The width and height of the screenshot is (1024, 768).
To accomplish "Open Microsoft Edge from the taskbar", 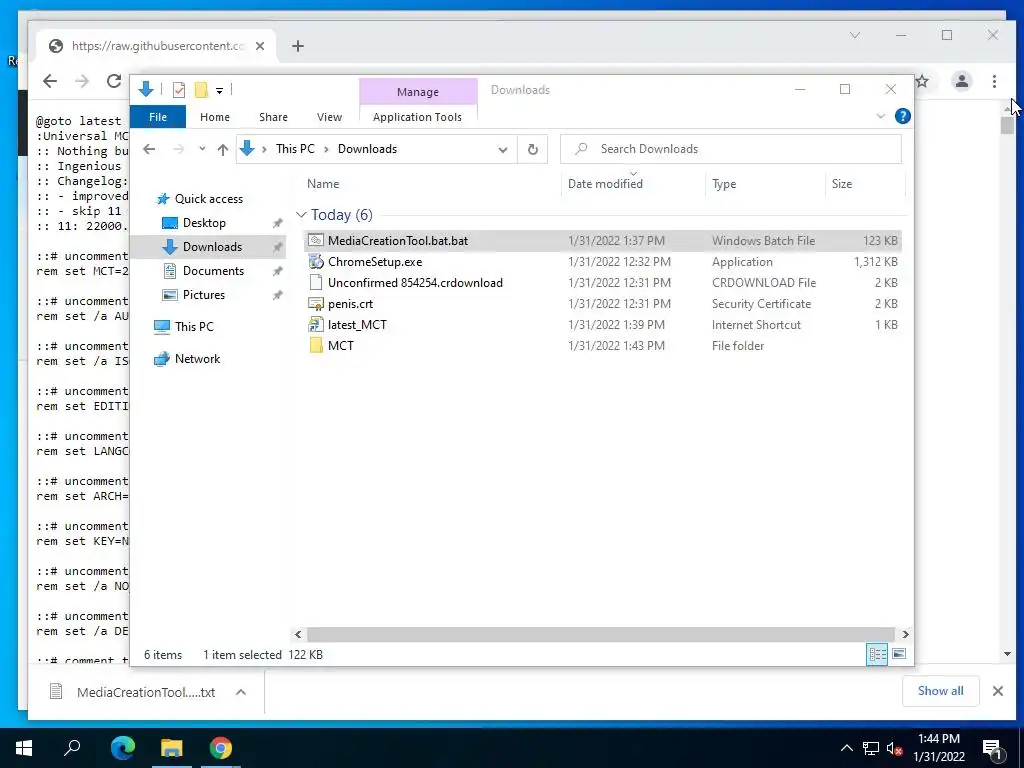I will coord(122,748).
